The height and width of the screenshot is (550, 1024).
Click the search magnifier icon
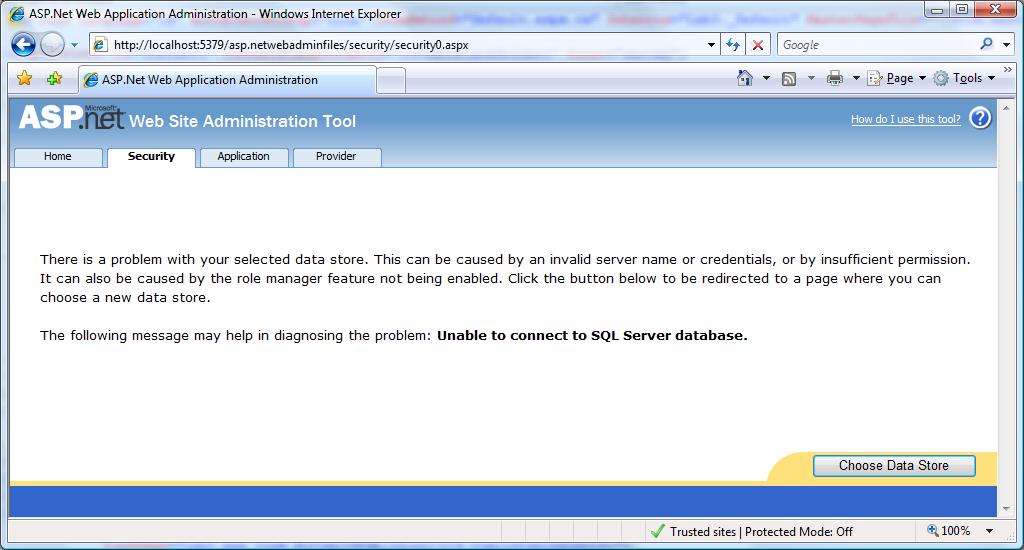click(986, 44)
